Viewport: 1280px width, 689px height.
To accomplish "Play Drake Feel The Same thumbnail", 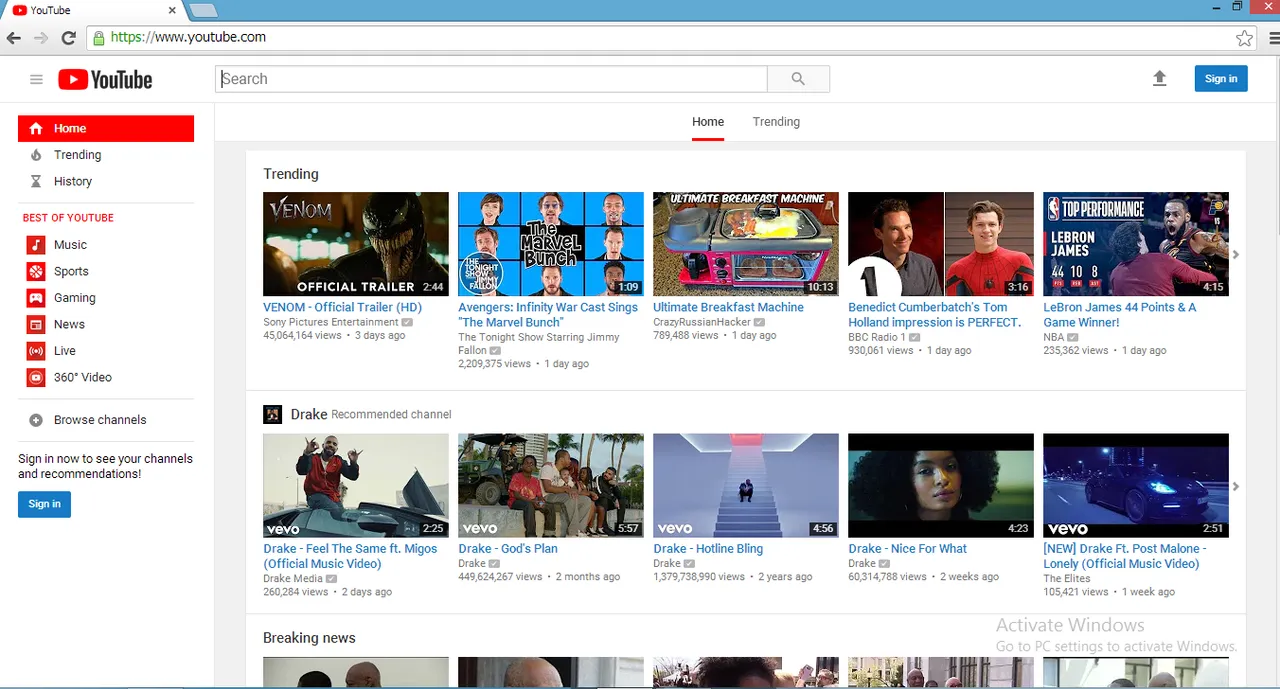I will (356, 486).
